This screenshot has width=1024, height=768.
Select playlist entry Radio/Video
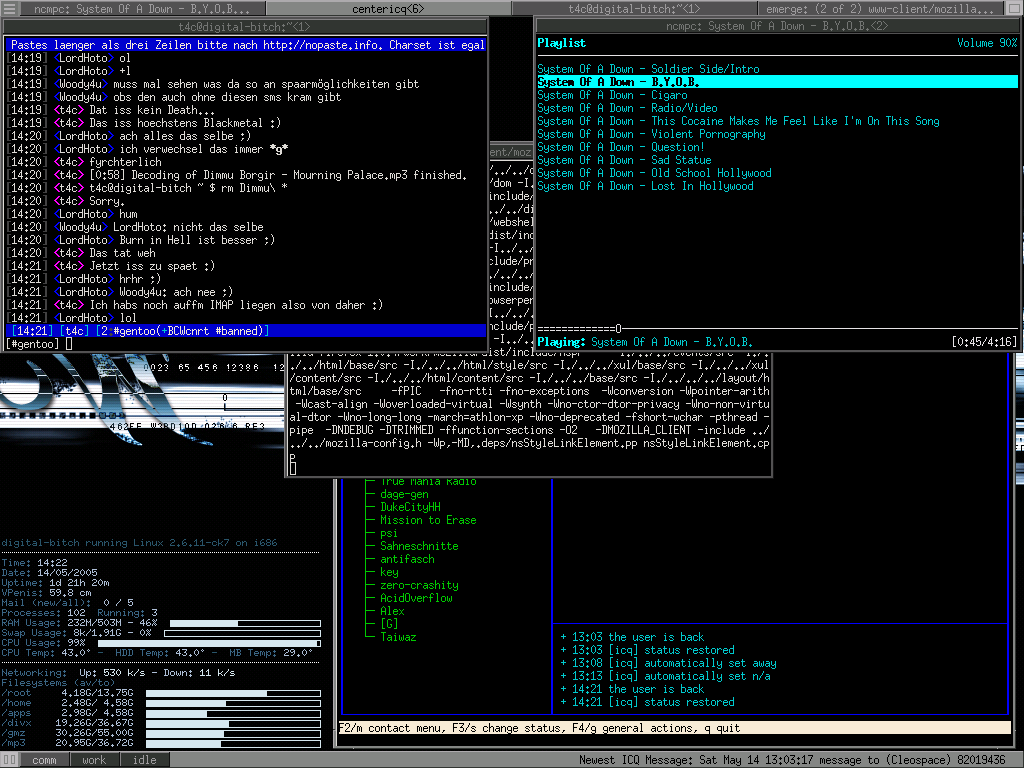(628, 108)
